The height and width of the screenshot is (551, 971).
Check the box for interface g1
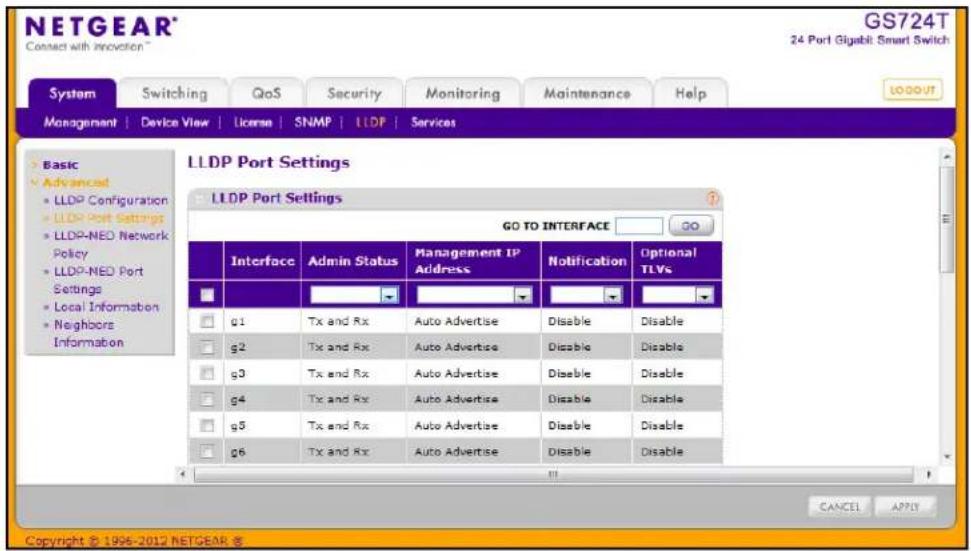[207, 321]
